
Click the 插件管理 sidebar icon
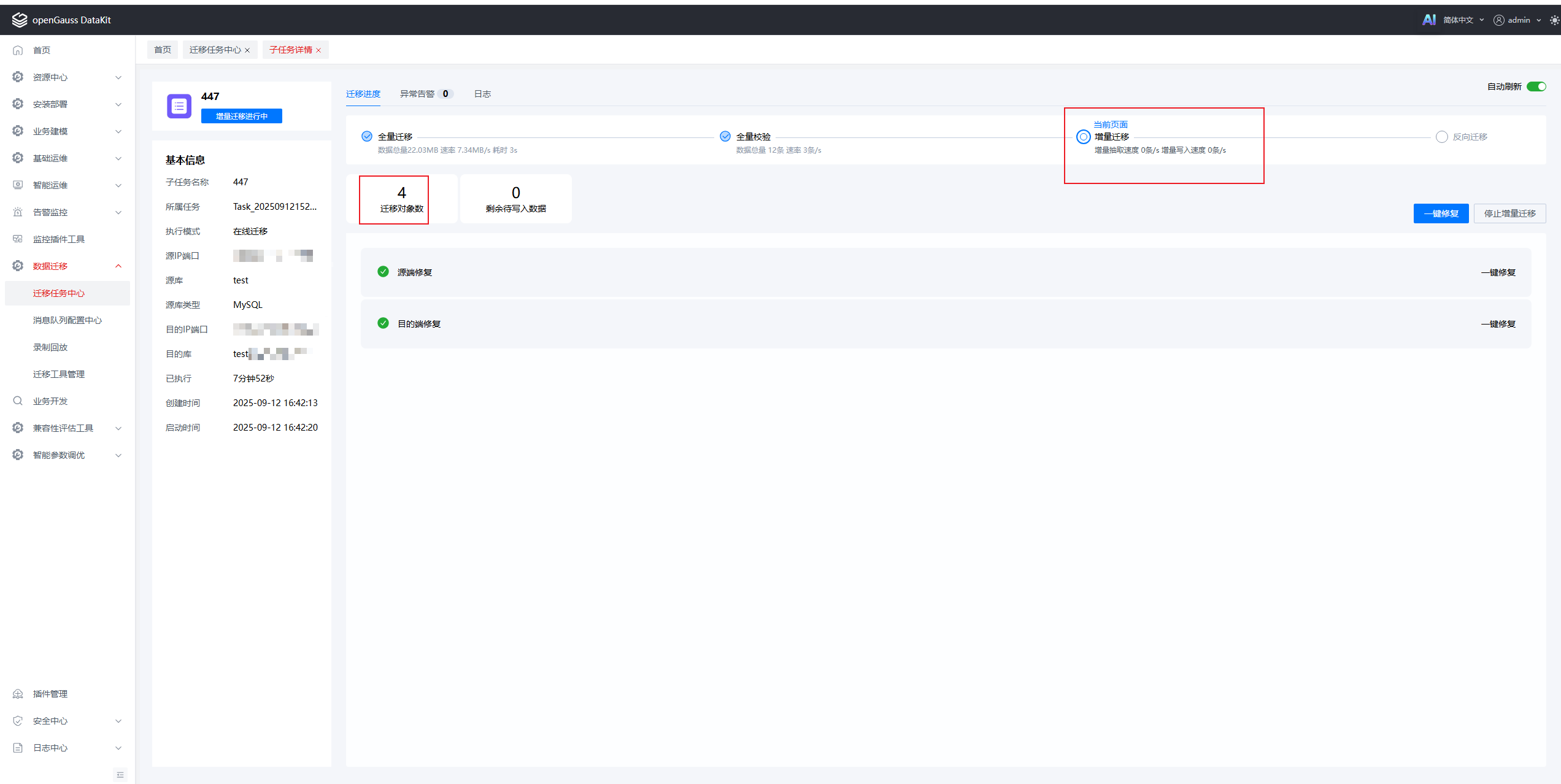[x=18, y=694]
